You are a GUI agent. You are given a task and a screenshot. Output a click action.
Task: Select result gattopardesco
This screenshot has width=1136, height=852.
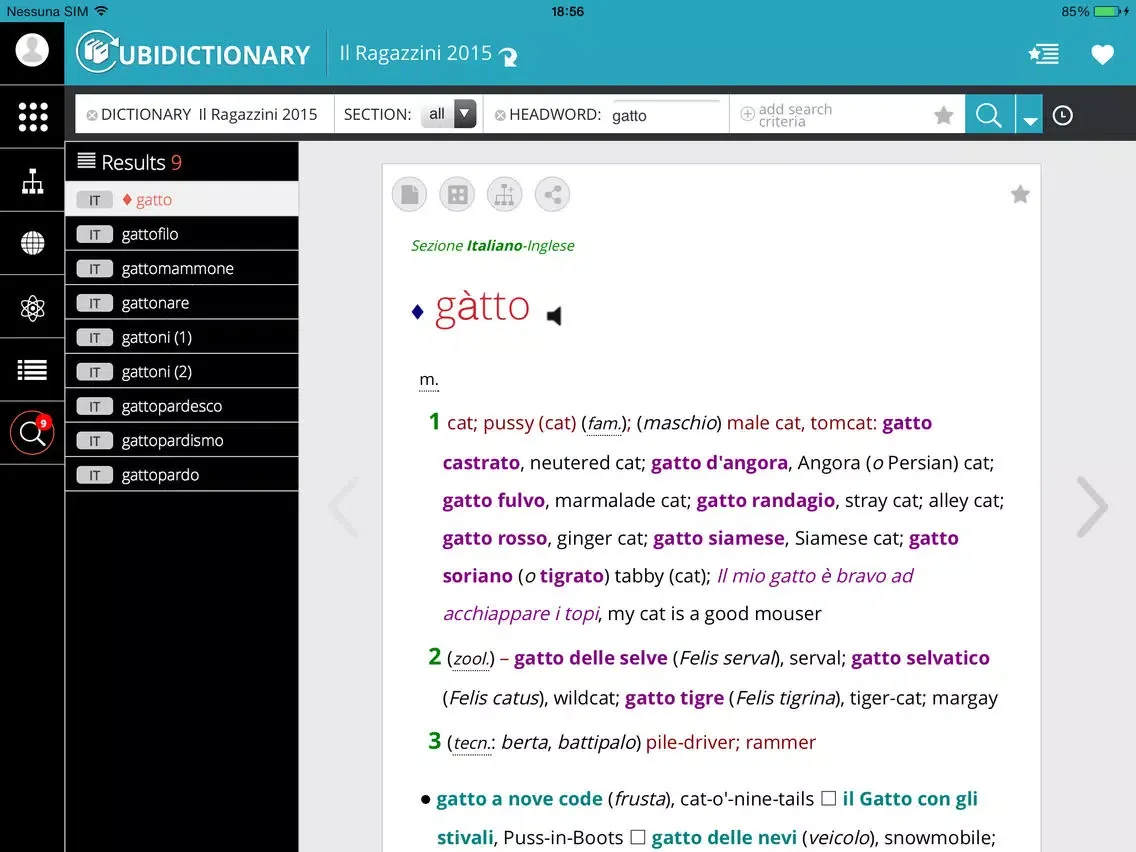[x=182, y=406]
